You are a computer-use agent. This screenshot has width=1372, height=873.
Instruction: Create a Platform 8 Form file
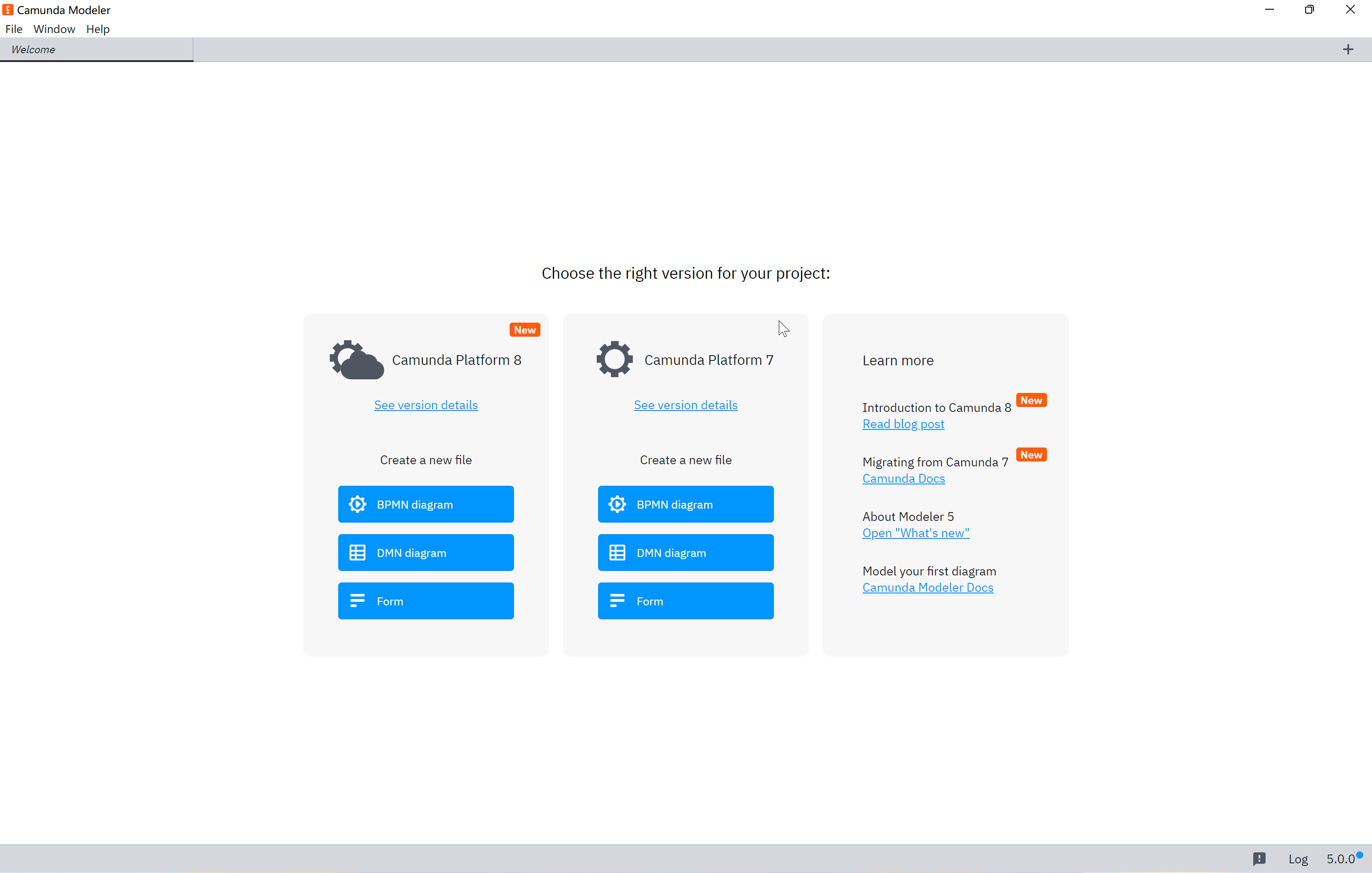click(426, 601)
